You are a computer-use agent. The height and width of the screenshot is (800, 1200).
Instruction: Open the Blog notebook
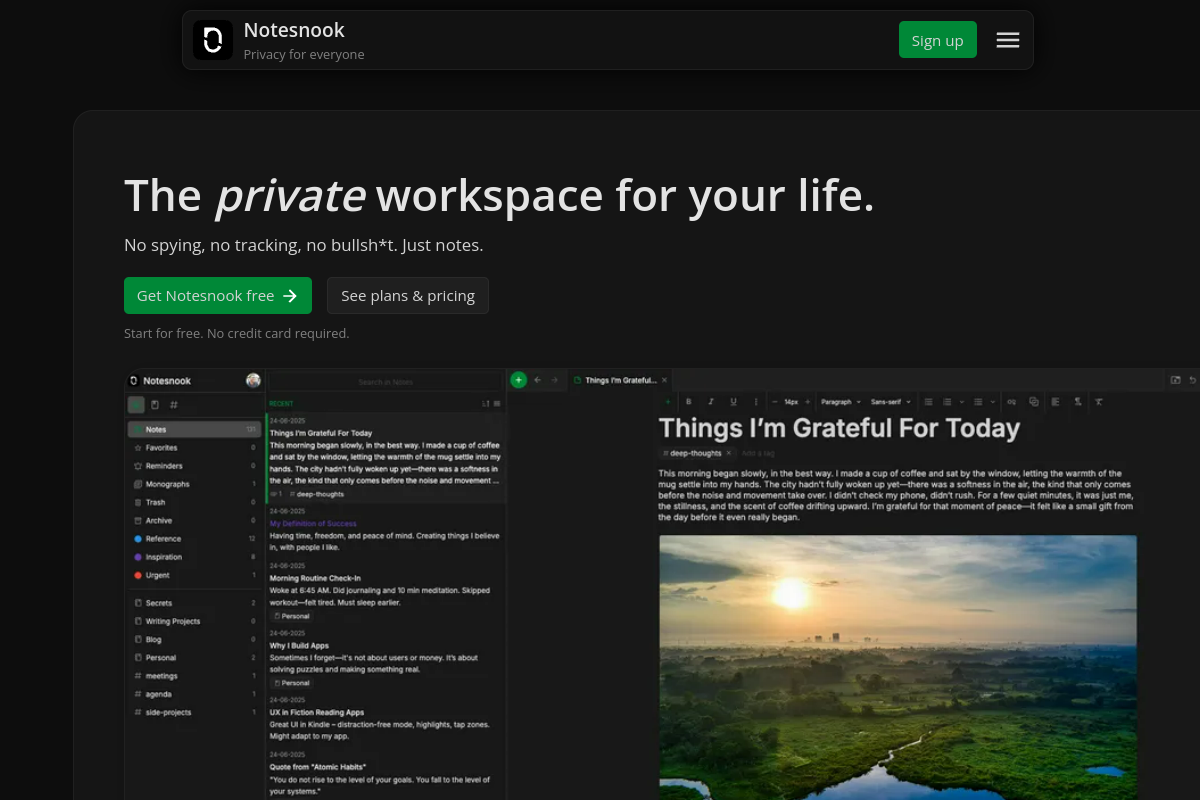(194, 639)
